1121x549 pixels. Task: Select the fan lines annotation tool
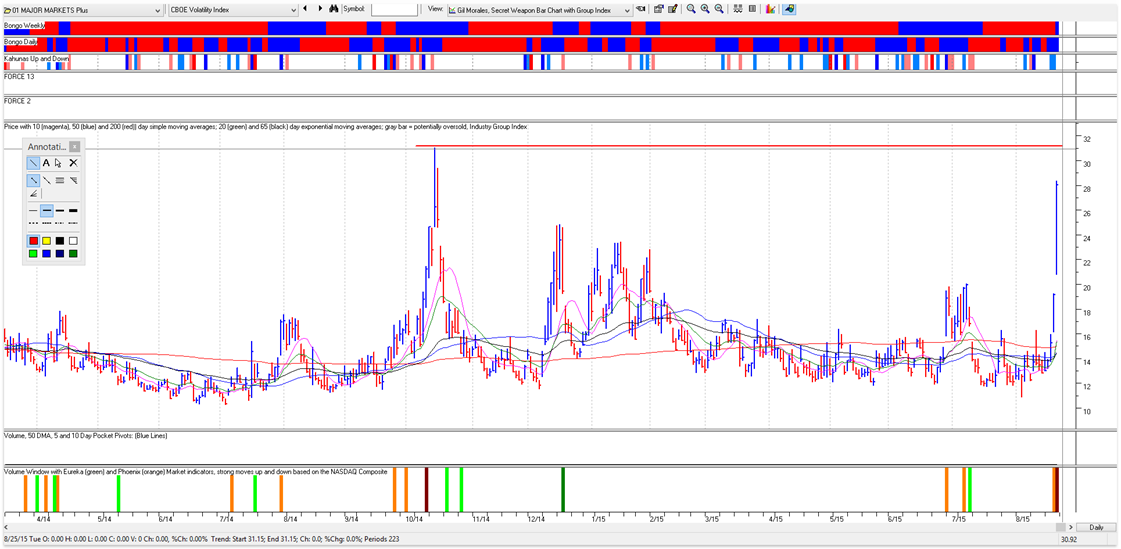tap(74, 180)
